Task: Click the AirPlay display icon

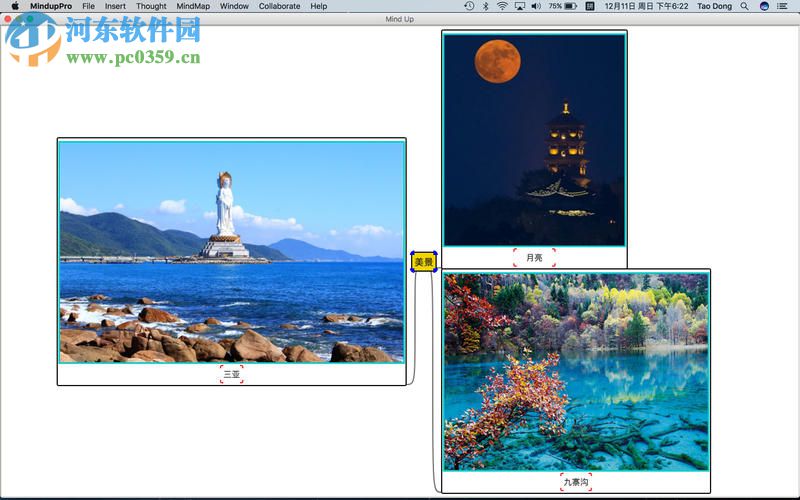Action: 519,6
